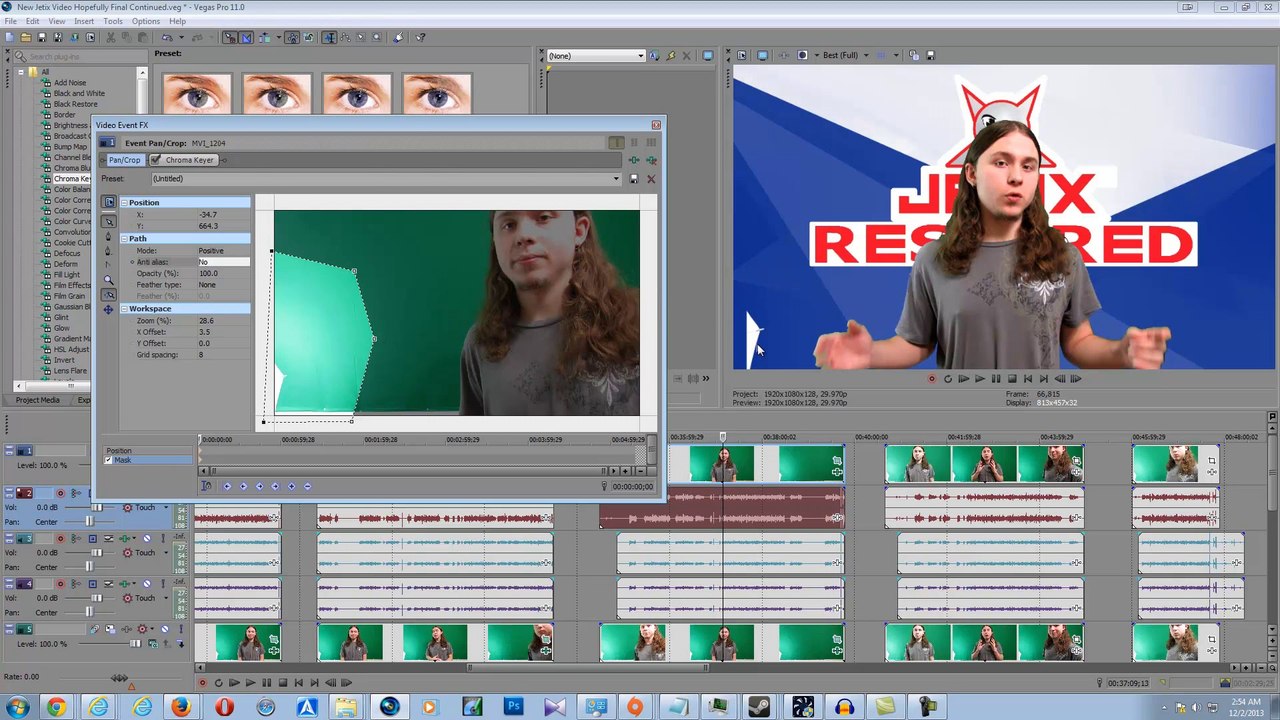Switch to the Project Media tab

37,400
